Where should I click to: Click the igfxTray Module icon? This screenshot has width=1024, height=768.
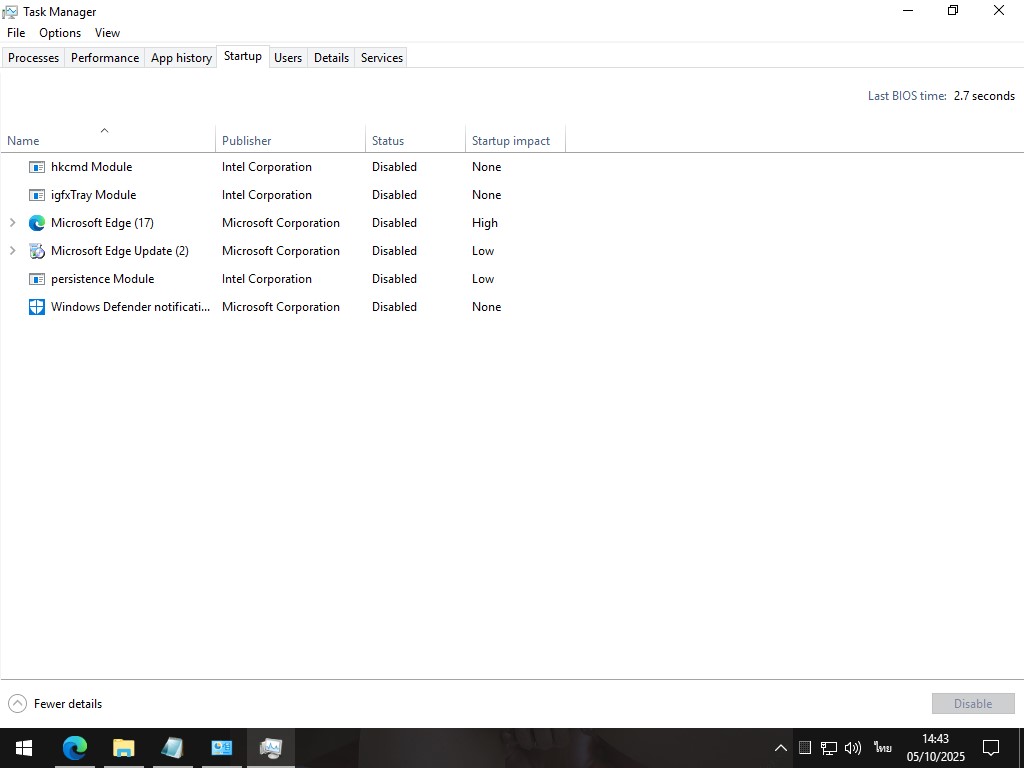[37, 195]
